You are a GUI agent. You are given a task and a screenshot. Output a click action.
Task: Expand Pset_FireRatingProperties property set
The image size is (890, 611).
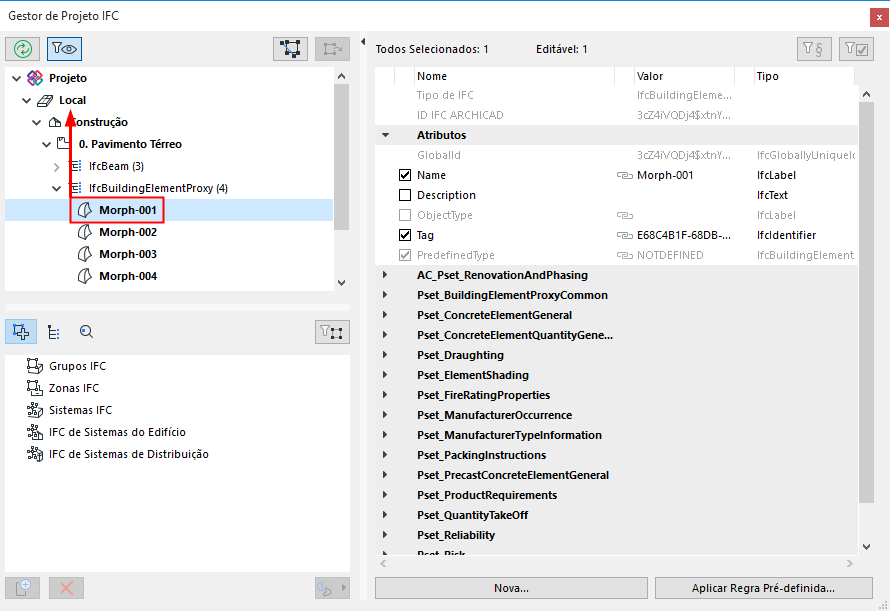384,395
